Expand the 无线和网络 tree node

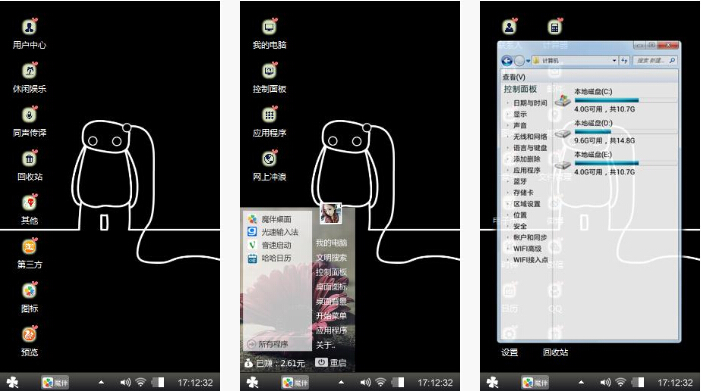coord(508,136)
